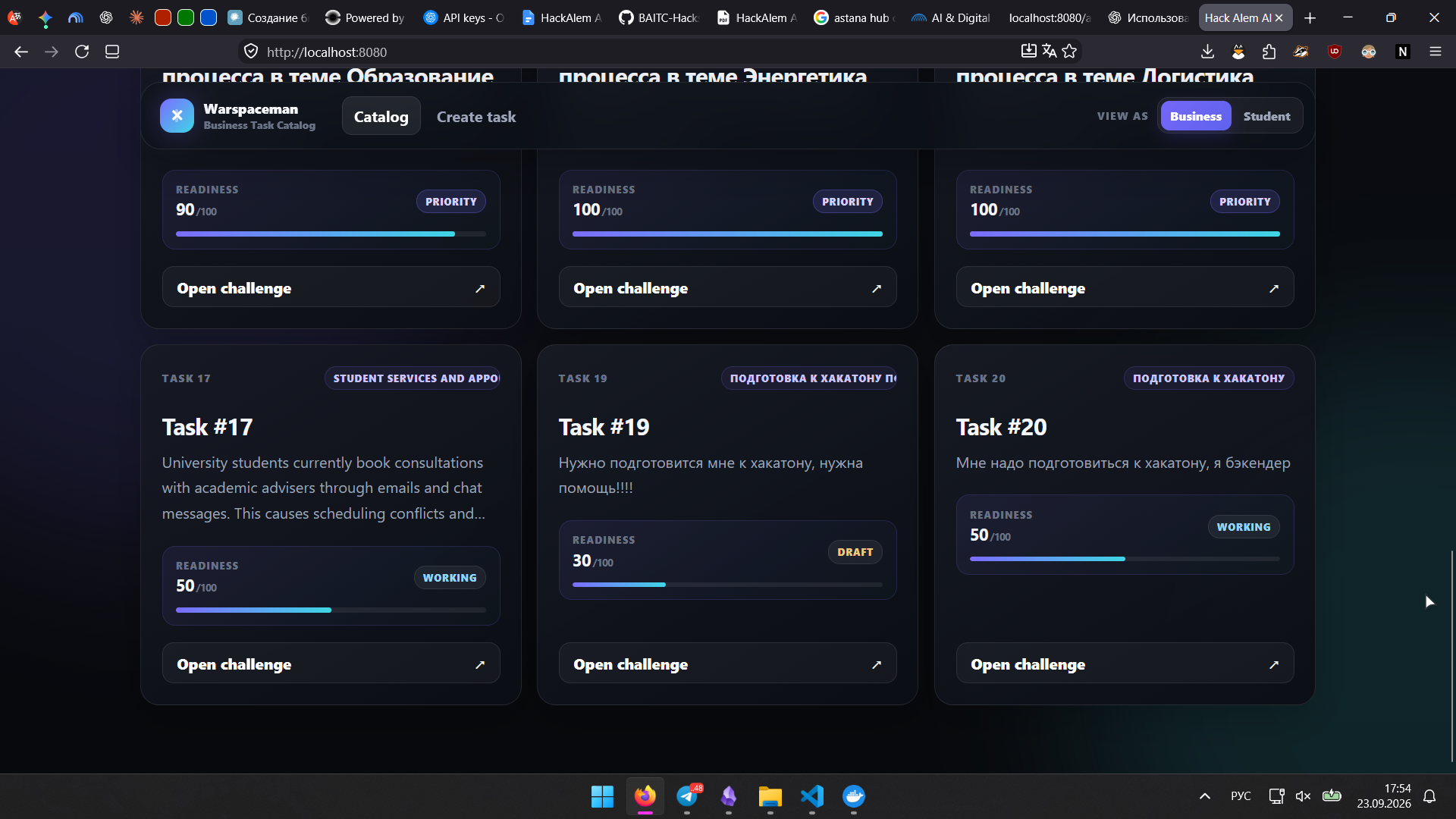Click the Task #20 heading
The image size is (1456, 819).
[1001, 427]
